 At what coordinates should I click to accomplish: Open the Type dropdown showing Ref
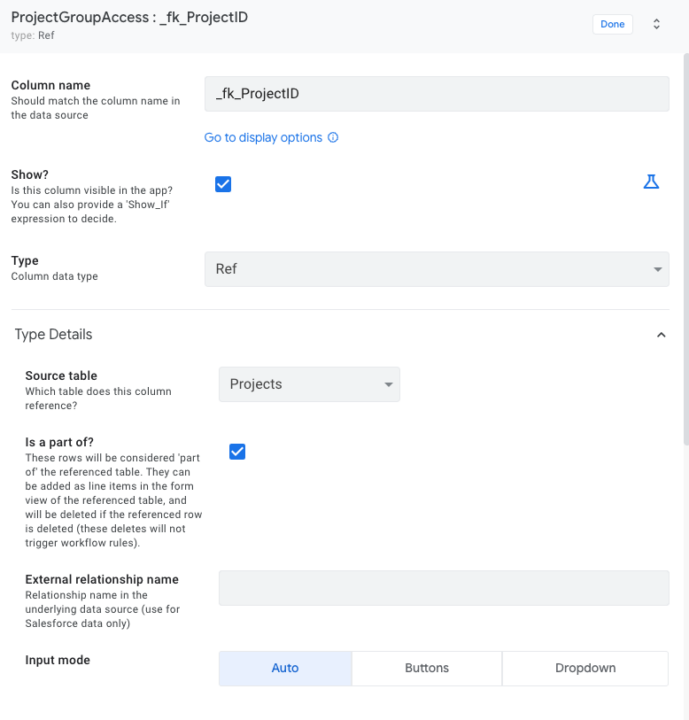point(436,269)
